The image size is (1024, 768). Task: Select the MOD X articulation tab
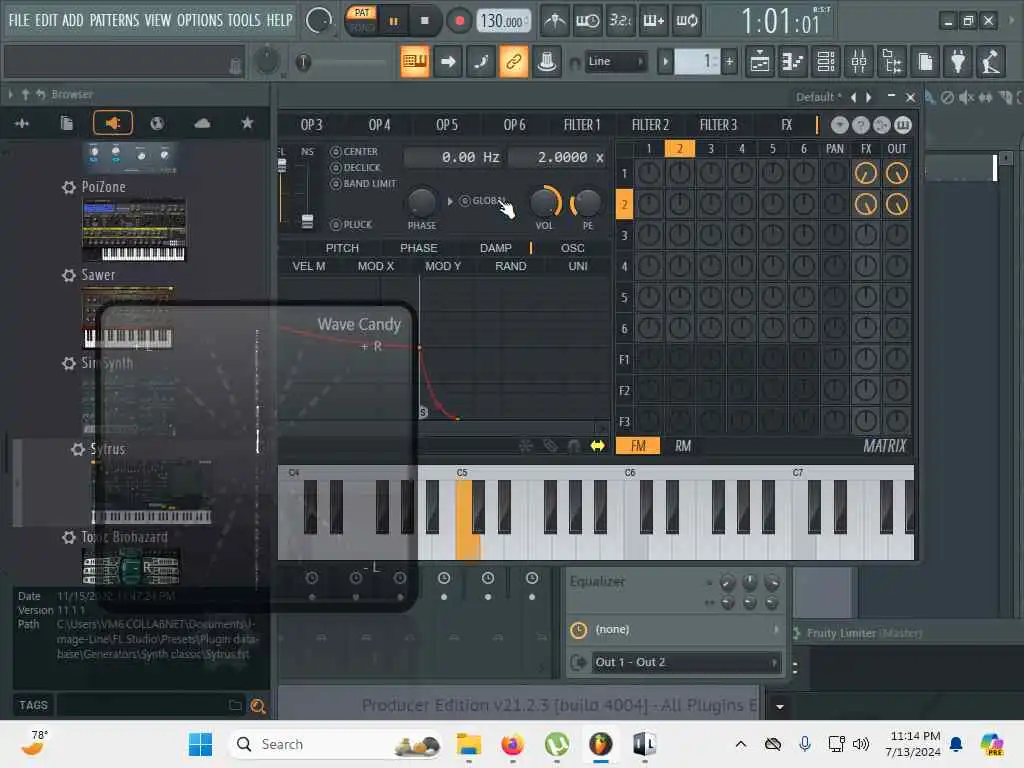coord(376,266)
